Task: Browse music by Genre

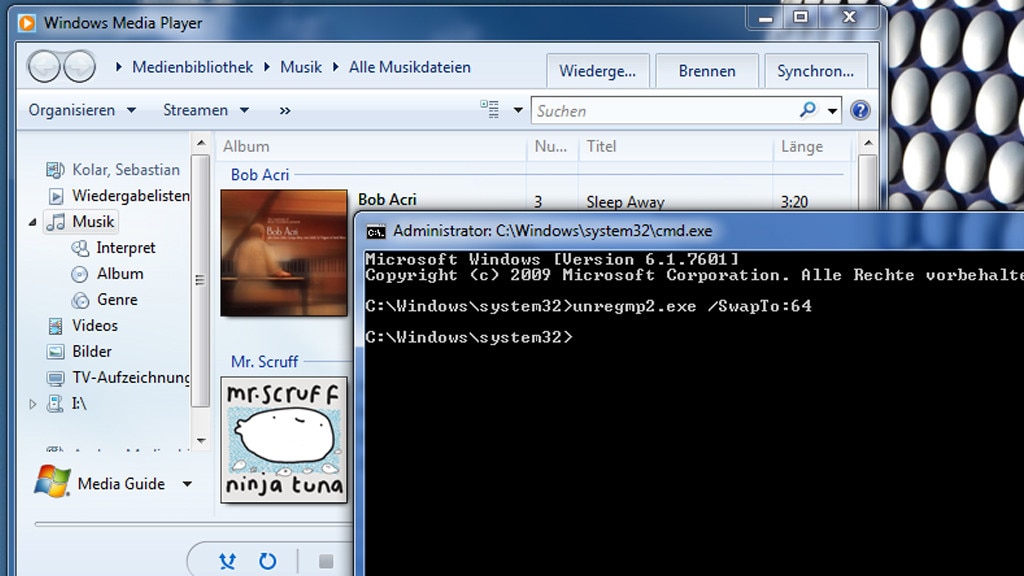Action: coord(117,300)
